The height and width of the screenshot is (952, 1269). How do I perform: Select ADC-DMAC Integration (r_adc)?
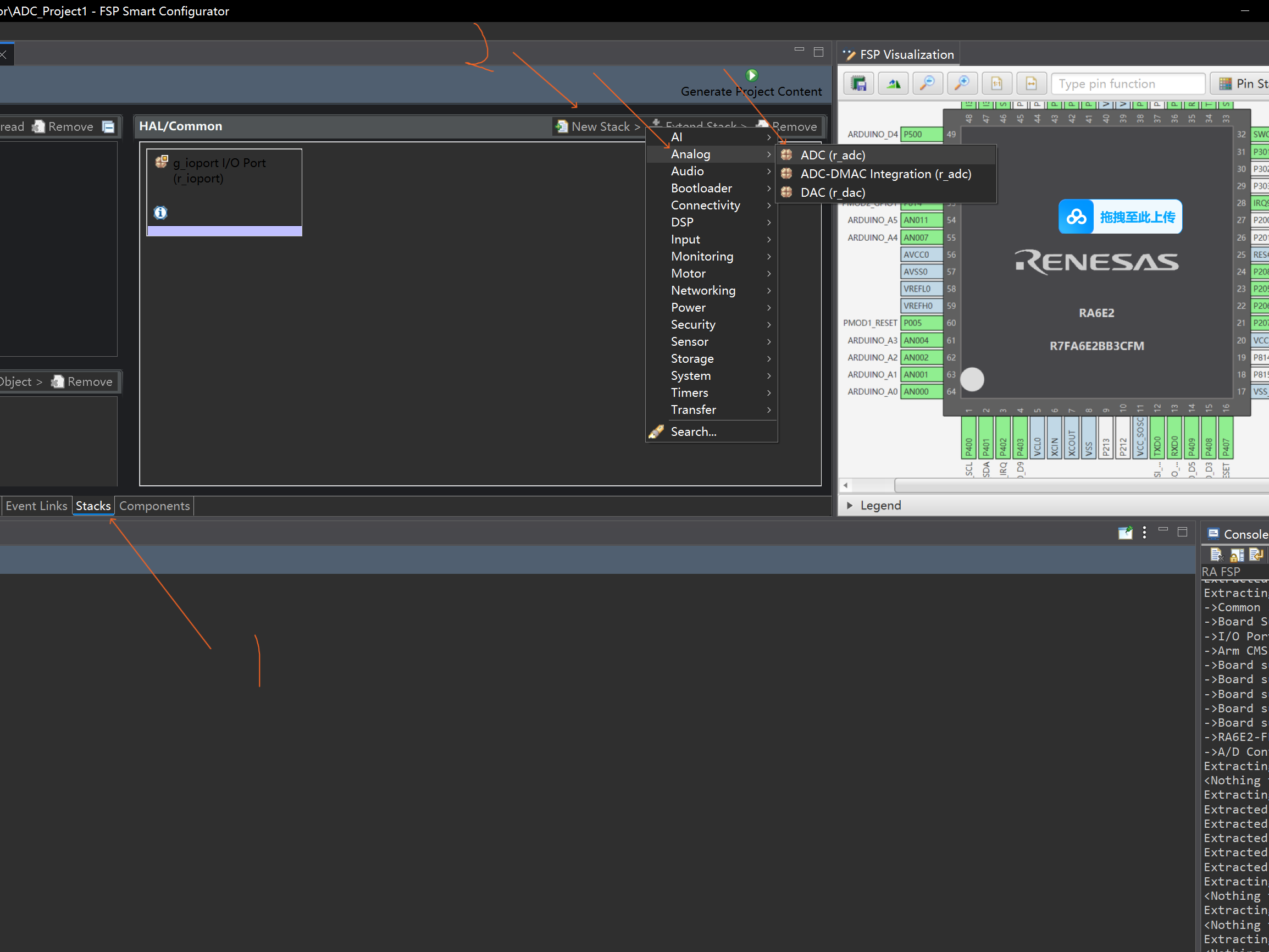886,174
